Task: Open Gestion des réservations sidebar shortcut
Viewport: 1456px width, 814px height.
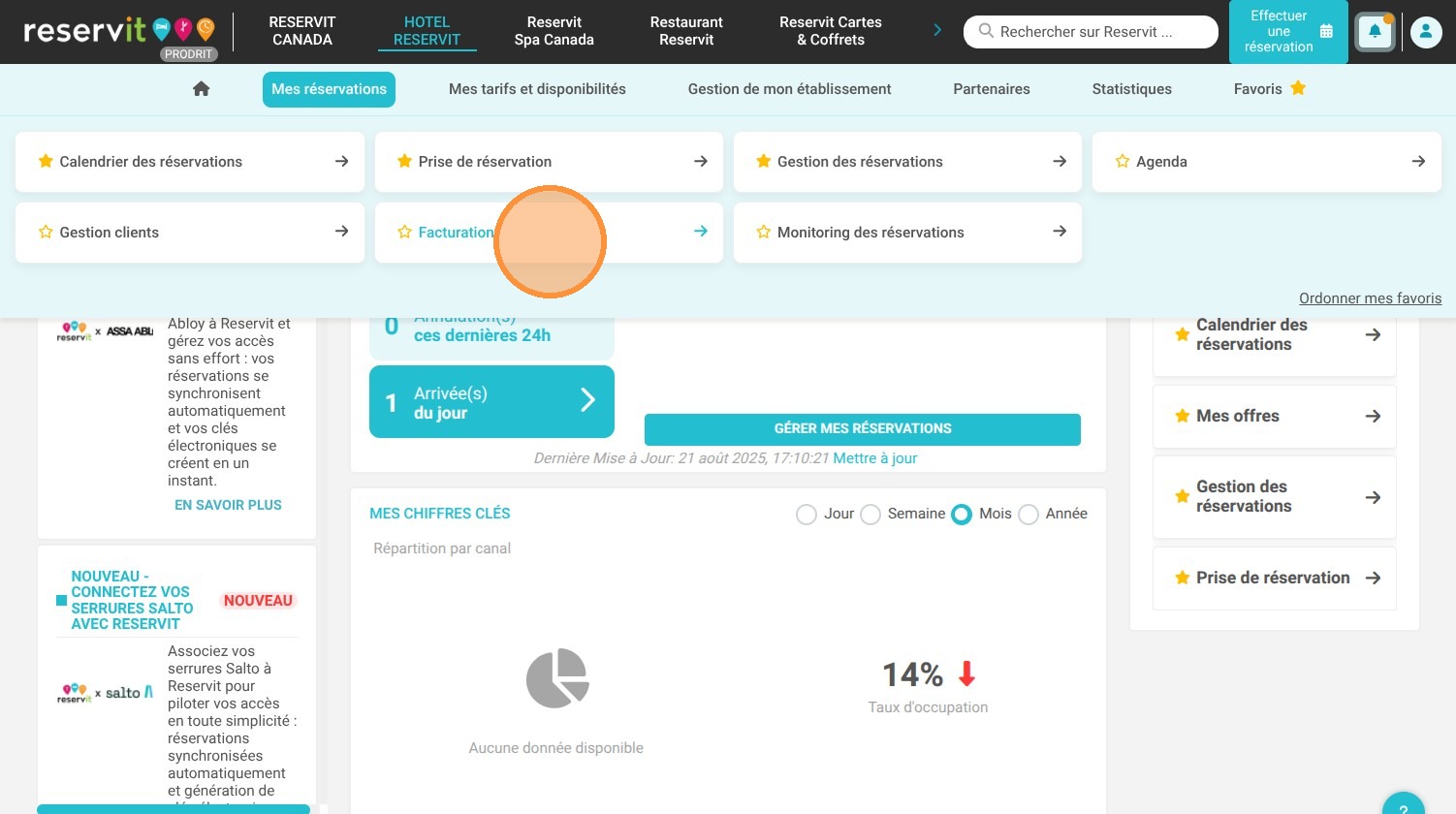Action: click(1274, 497)
